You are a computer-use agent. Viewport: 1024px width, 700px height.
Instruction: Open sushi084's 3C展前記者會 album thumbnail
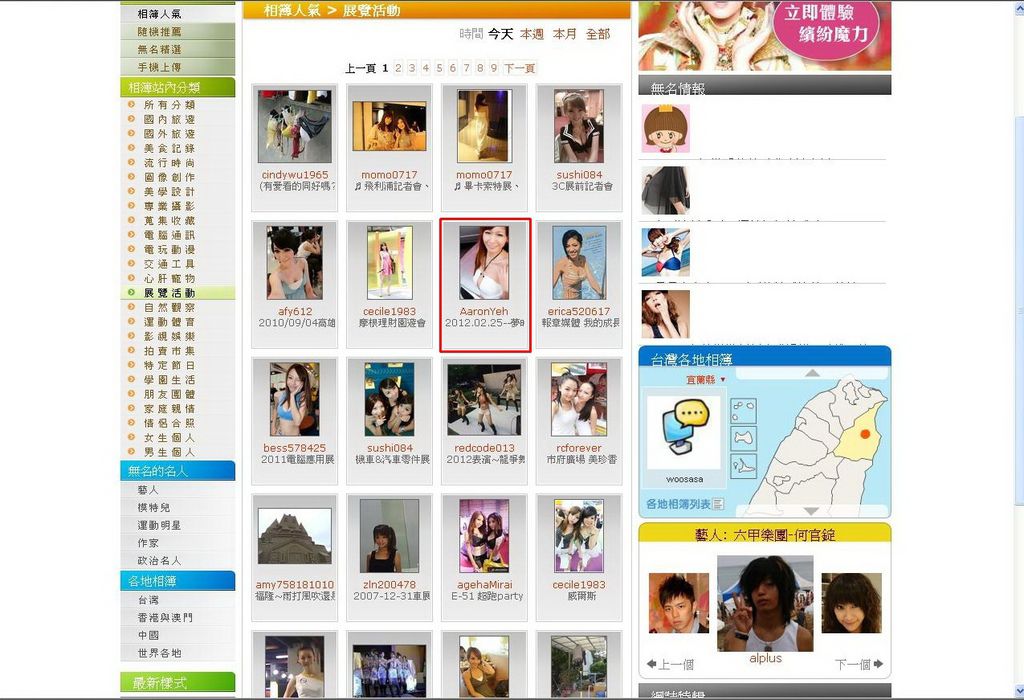point(579,127)
